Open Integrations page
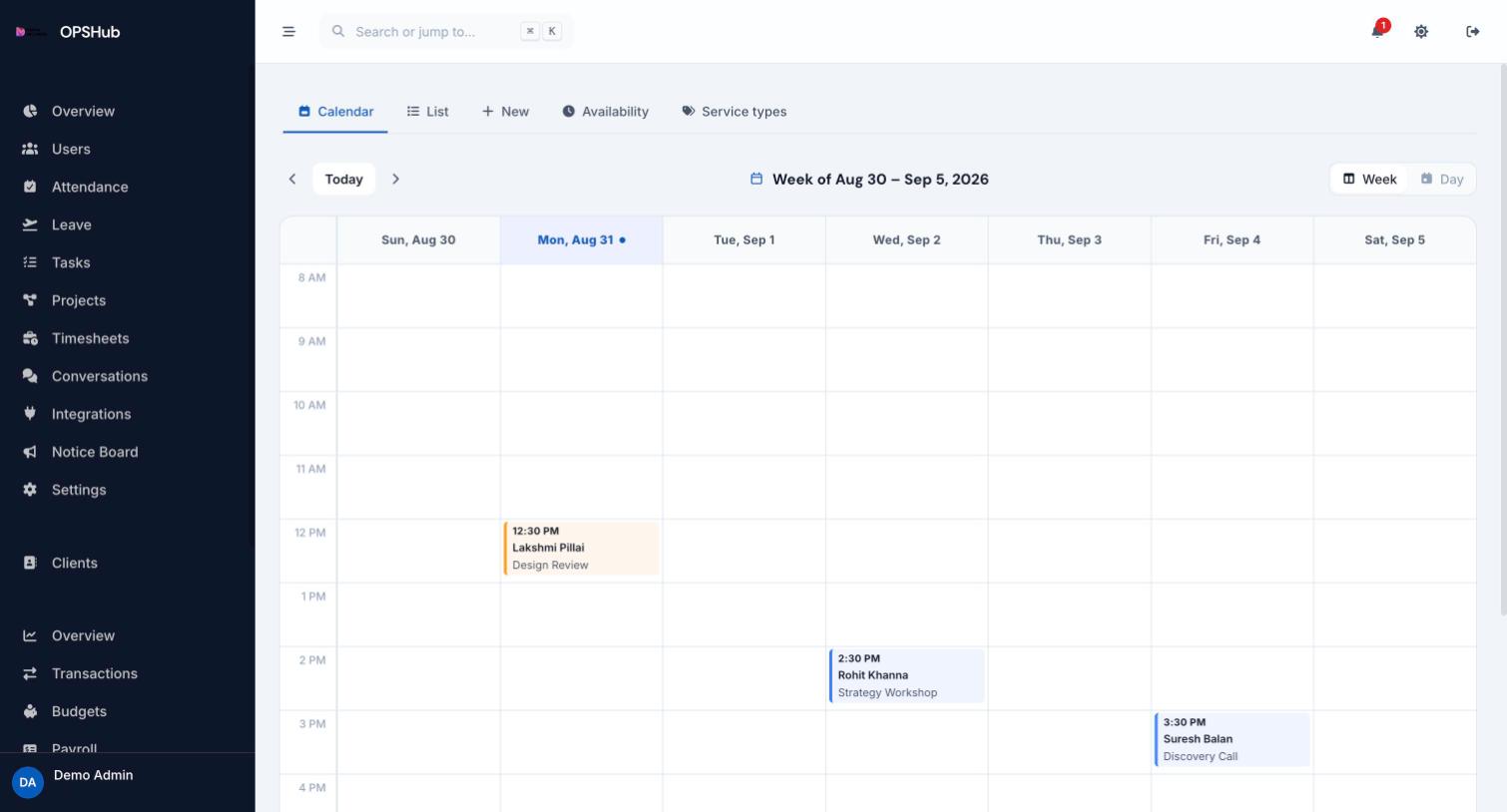Viewport: 1507px width, 812px height. coord(128,414)
